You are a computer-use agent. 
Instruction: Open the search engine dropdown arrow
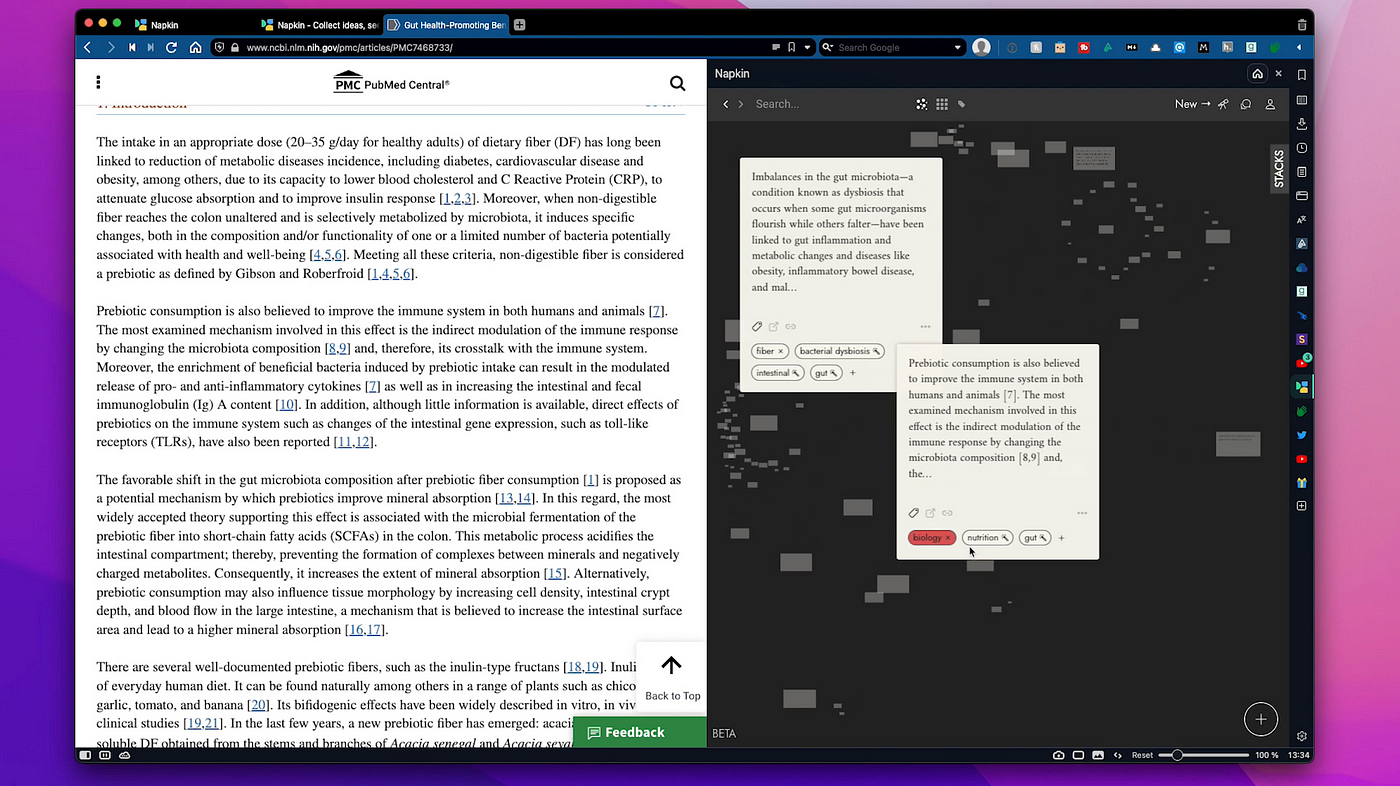(x=958, y=47)
